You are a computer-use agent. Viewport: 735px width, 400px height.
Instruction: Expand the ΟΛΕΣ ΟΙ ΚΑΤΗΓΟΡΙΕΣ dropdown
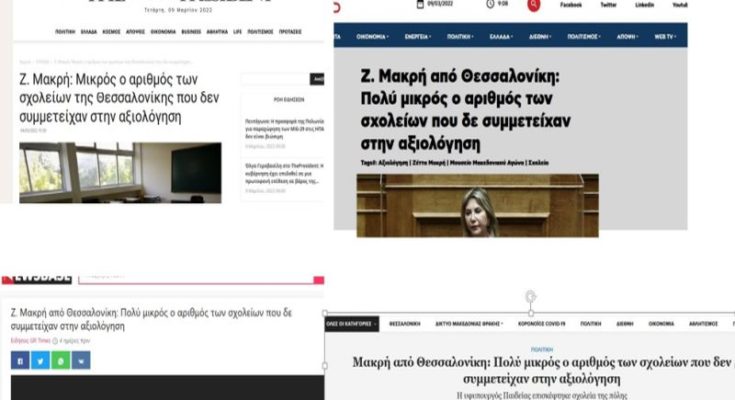[x=352, y=324]
